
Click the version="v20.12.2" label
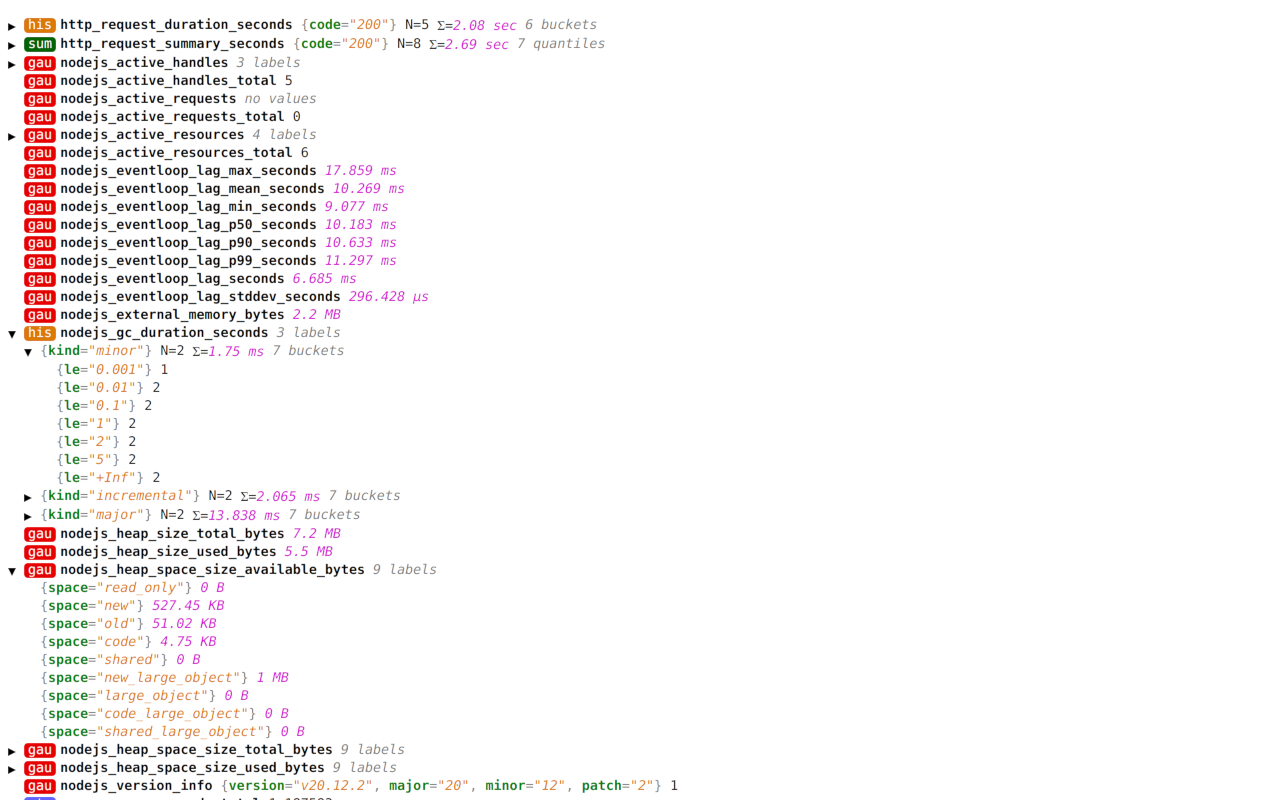[x=300, y=786]
